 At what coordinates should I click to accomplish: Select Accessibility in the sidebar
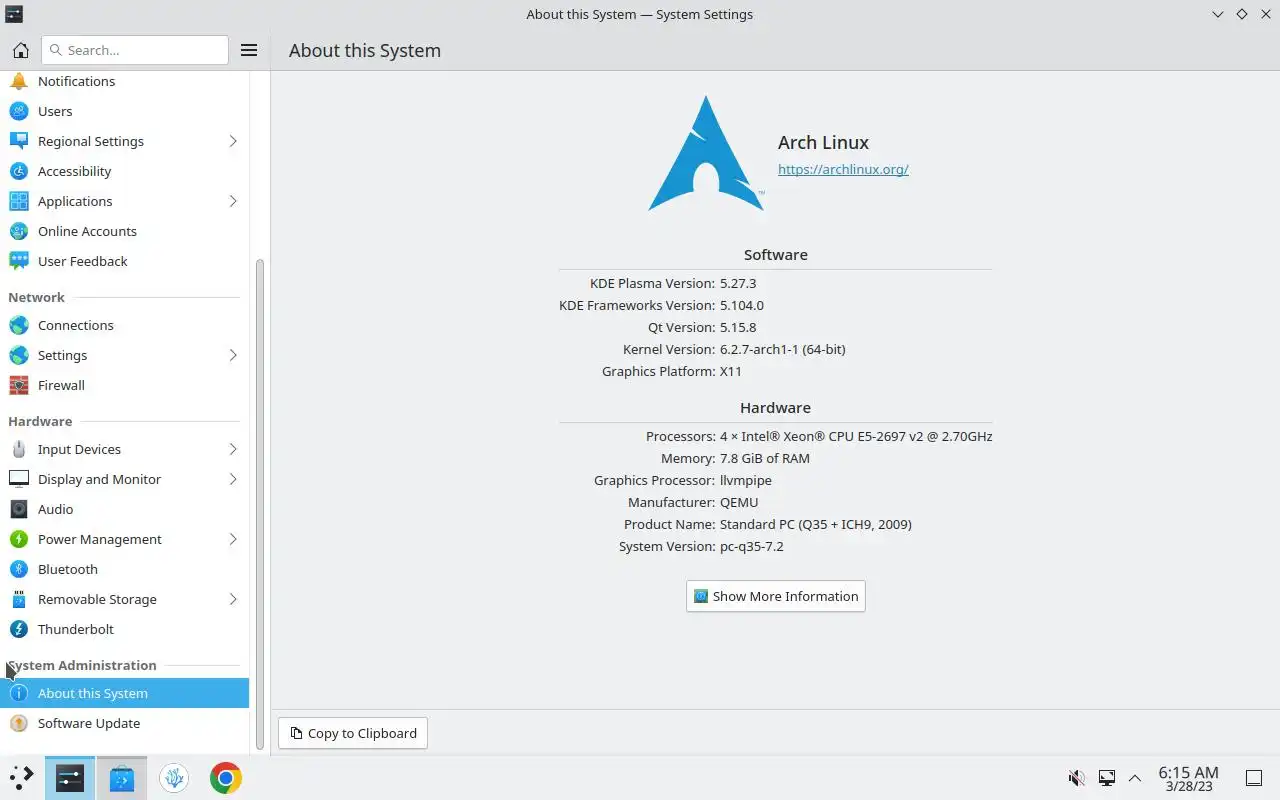pos(124,171)
